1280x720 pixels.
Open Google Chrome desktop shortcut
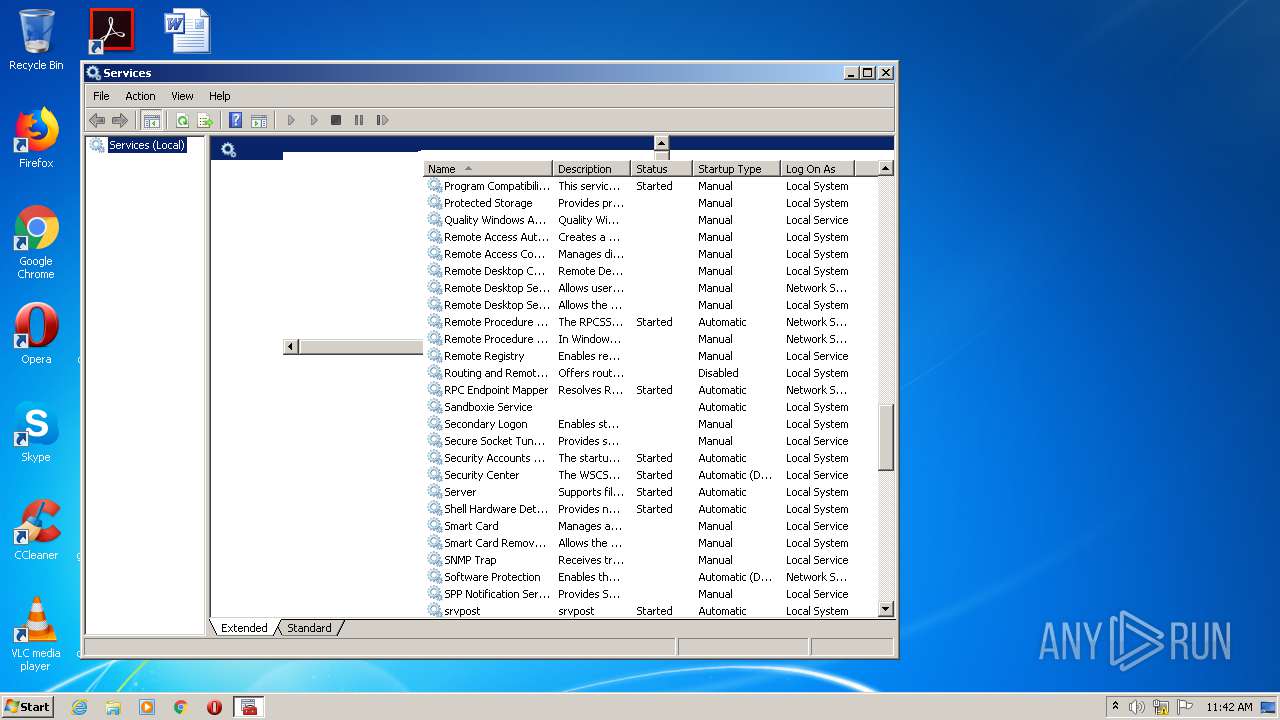36,243
